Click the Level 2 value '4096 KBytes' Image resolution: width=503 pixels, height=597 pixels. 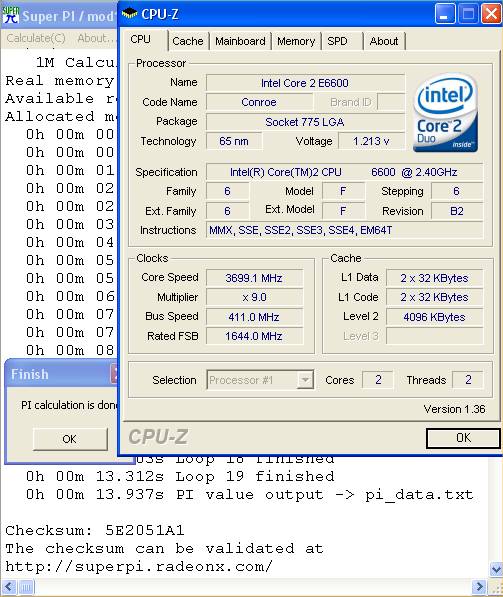point(434,317)
